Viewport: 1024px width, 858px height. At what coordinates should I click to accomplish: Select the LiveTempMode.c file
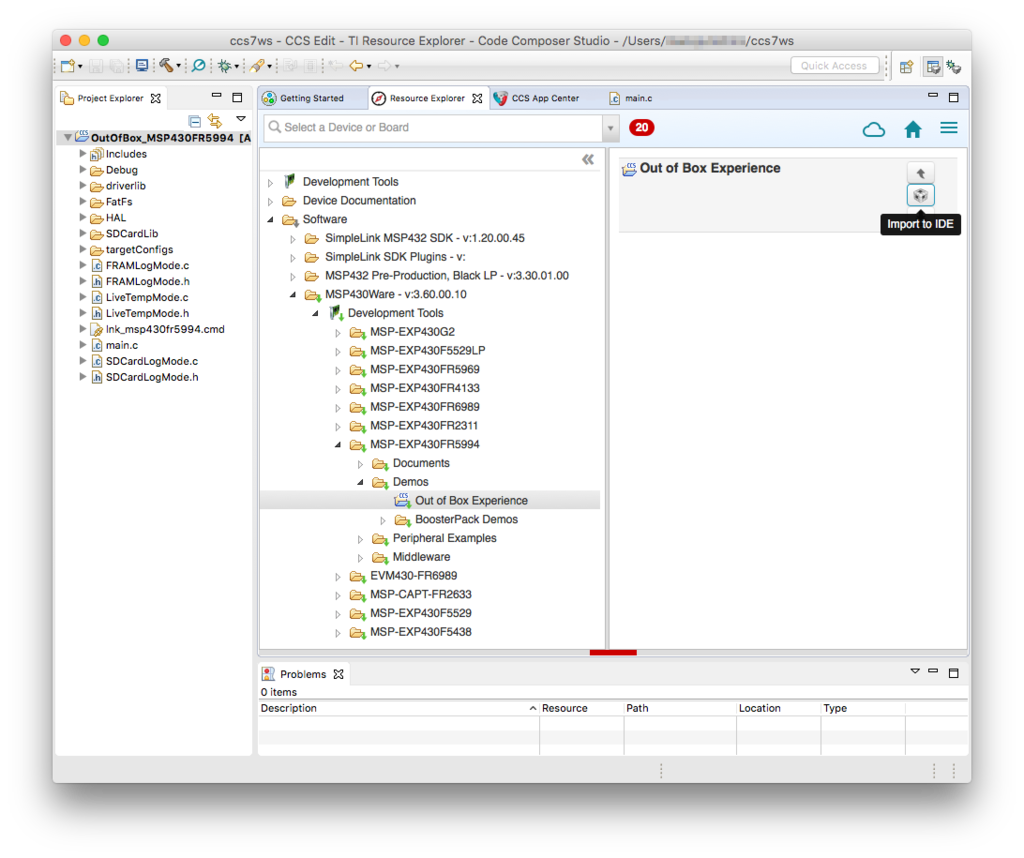pos(146,297)
